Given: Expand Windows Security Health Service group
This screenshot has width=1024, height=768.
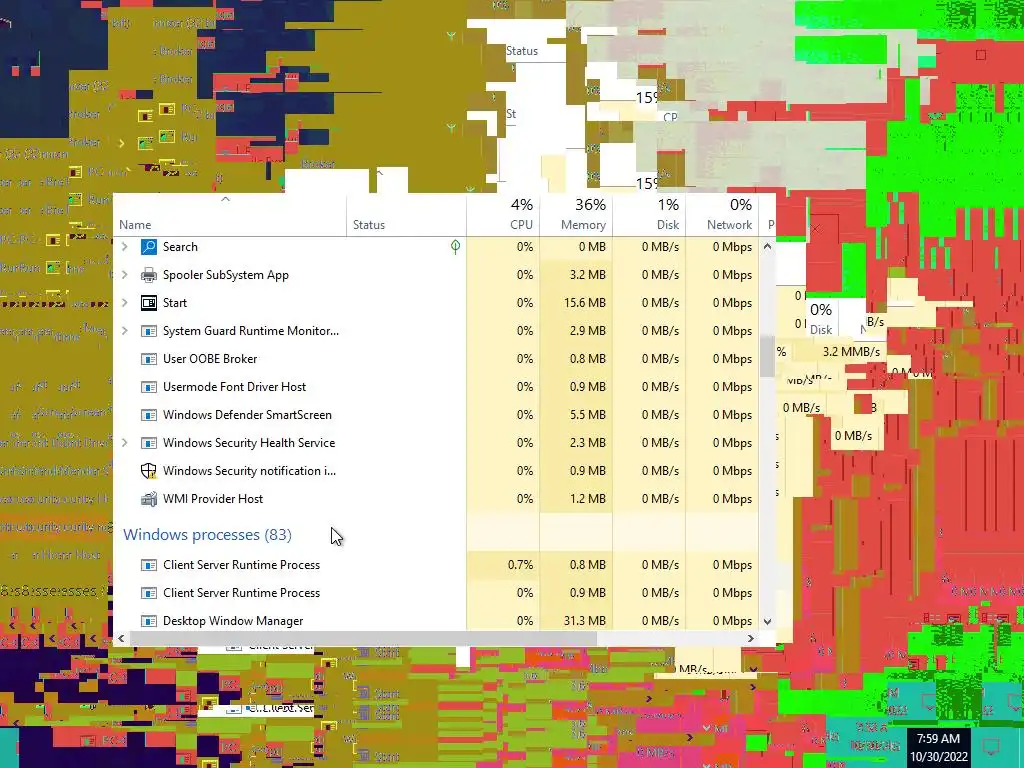Looking at the screenshot, I should coord(125,443).
